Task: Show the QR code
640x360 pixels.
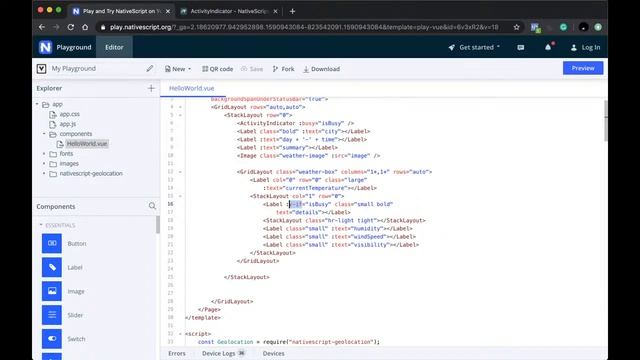Action: [x=218, y=69]
